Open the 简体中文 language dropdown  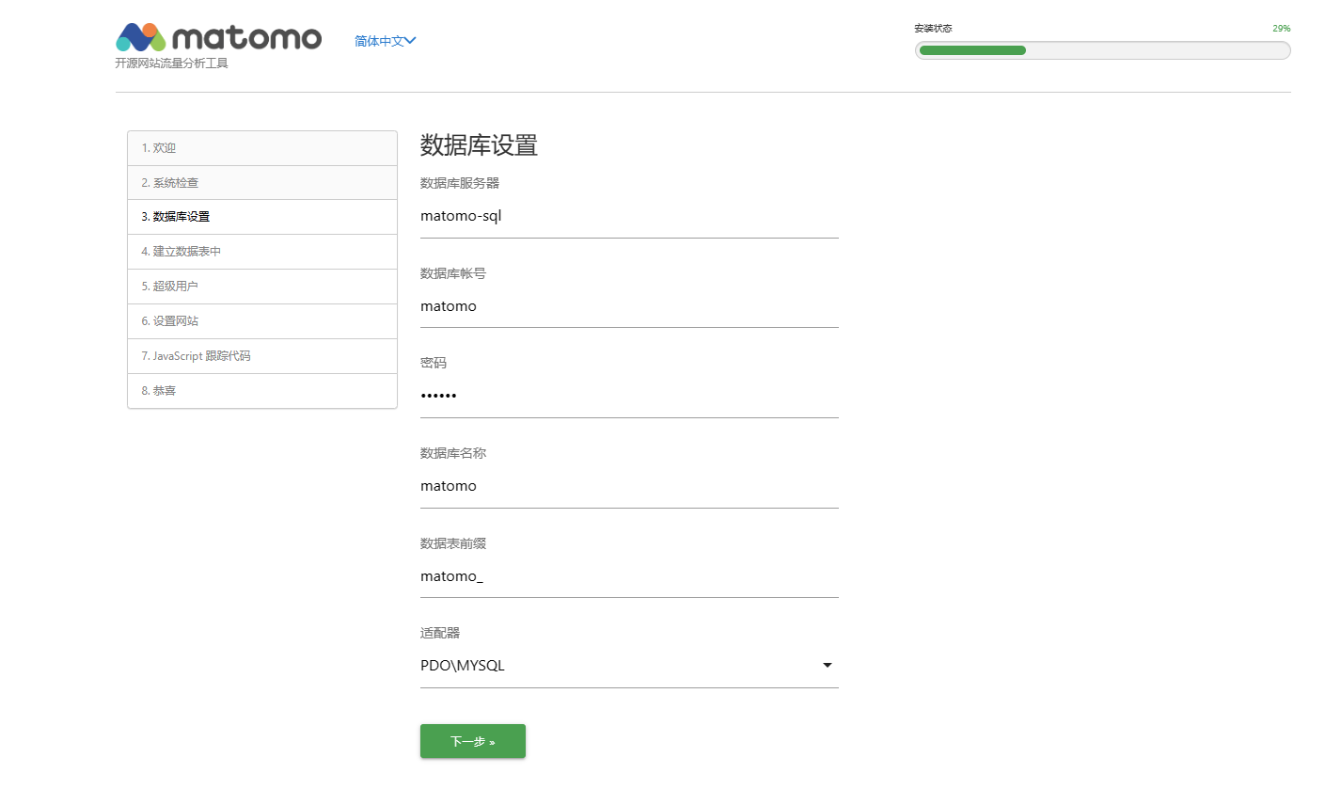[x=380, y=41]
